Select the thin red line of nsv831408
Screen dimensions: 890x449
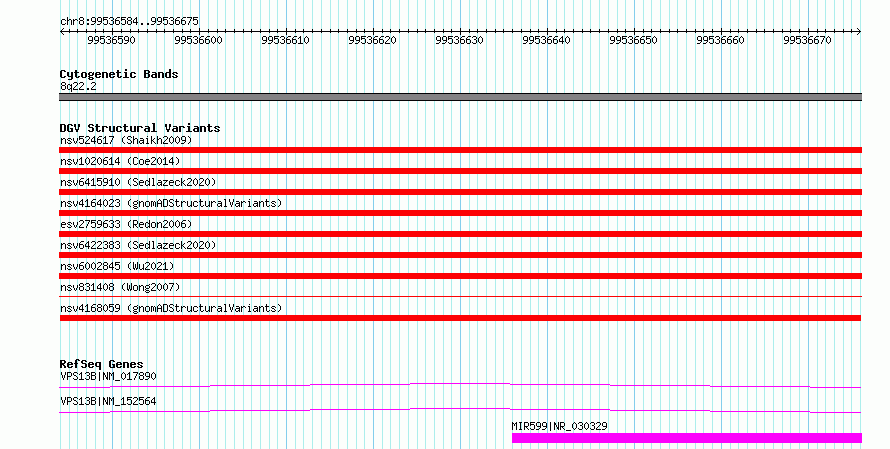point(460,296)
